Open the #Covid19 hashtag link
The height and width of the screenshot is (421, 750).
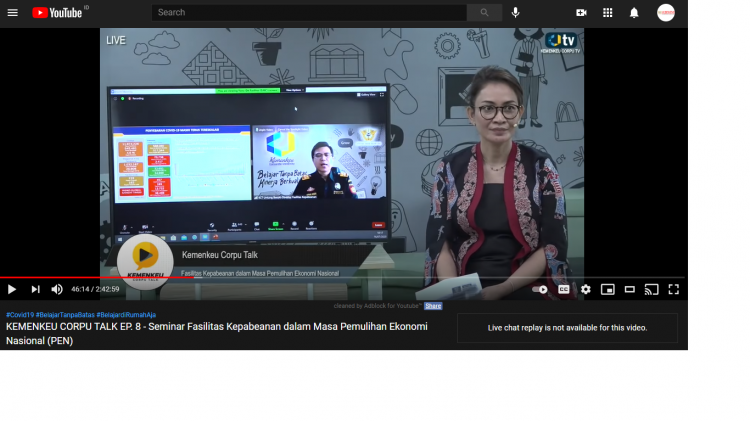[20, 315]
